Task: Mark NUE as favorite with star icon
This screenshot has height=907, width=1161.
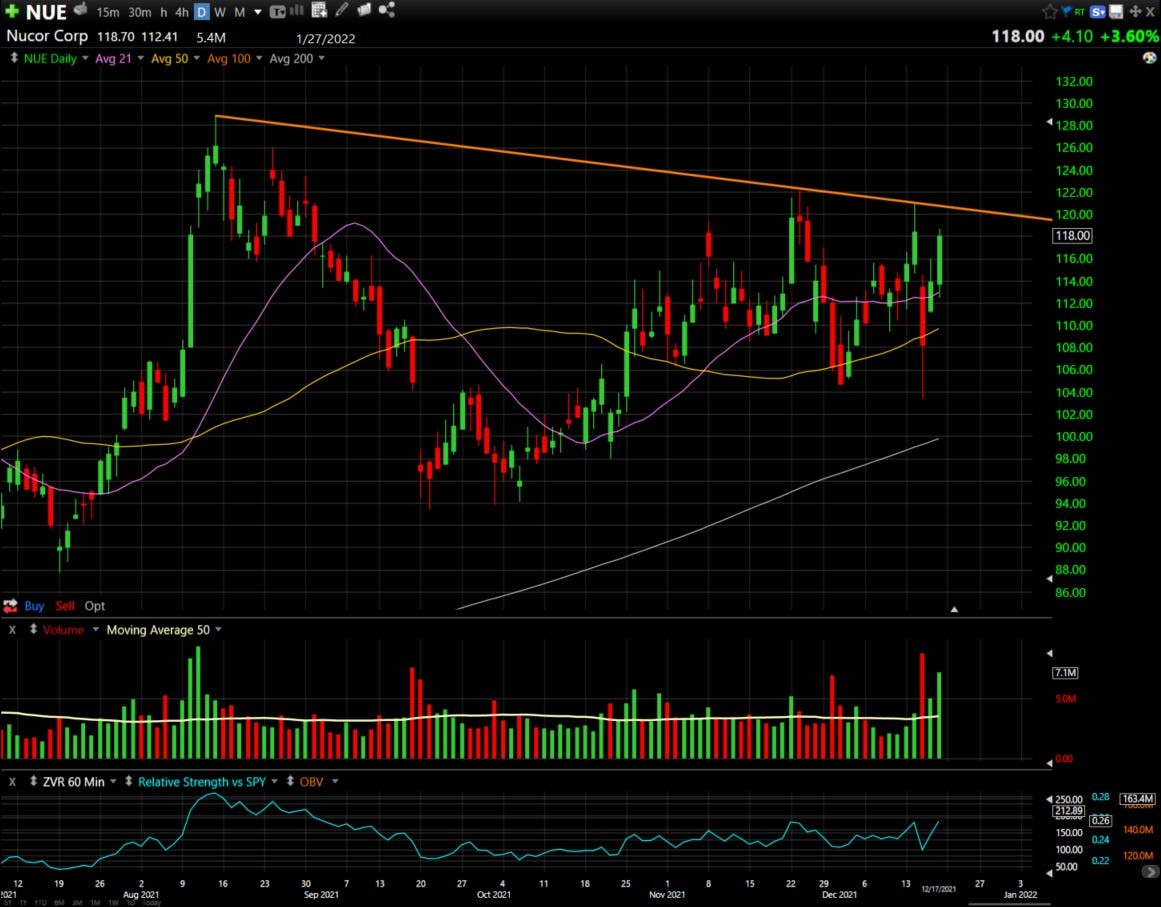Action: pyautogui.click(x=1049, y=11)
